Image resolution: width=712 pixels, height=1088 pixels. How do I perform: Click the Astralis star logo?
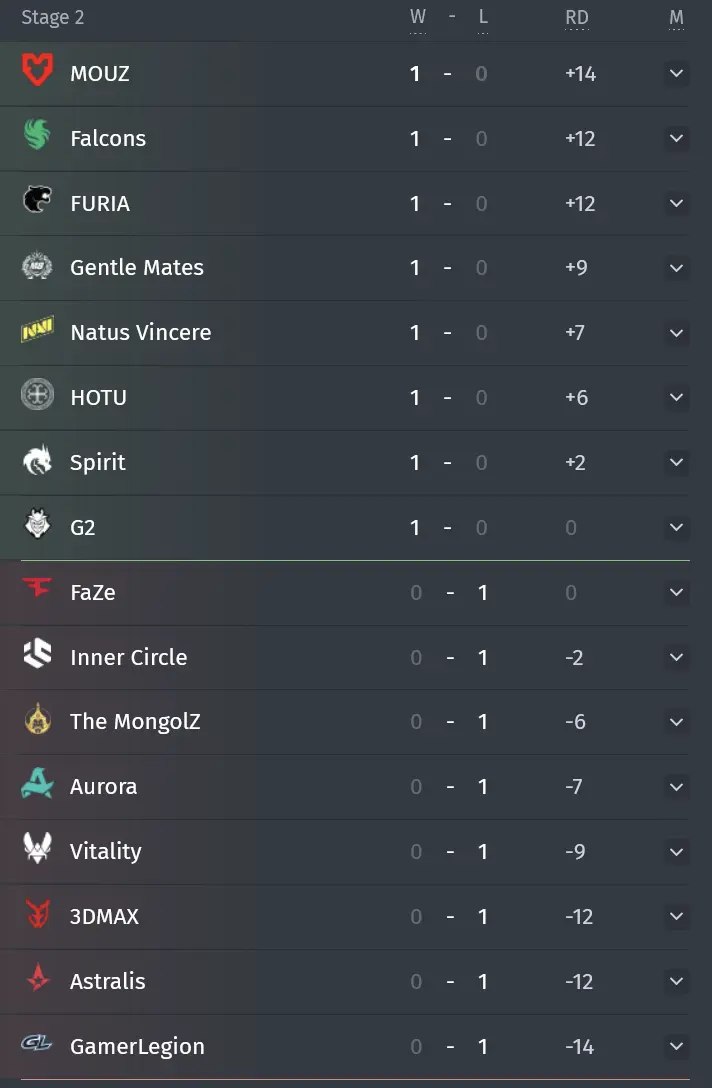(x=37, y=981)
